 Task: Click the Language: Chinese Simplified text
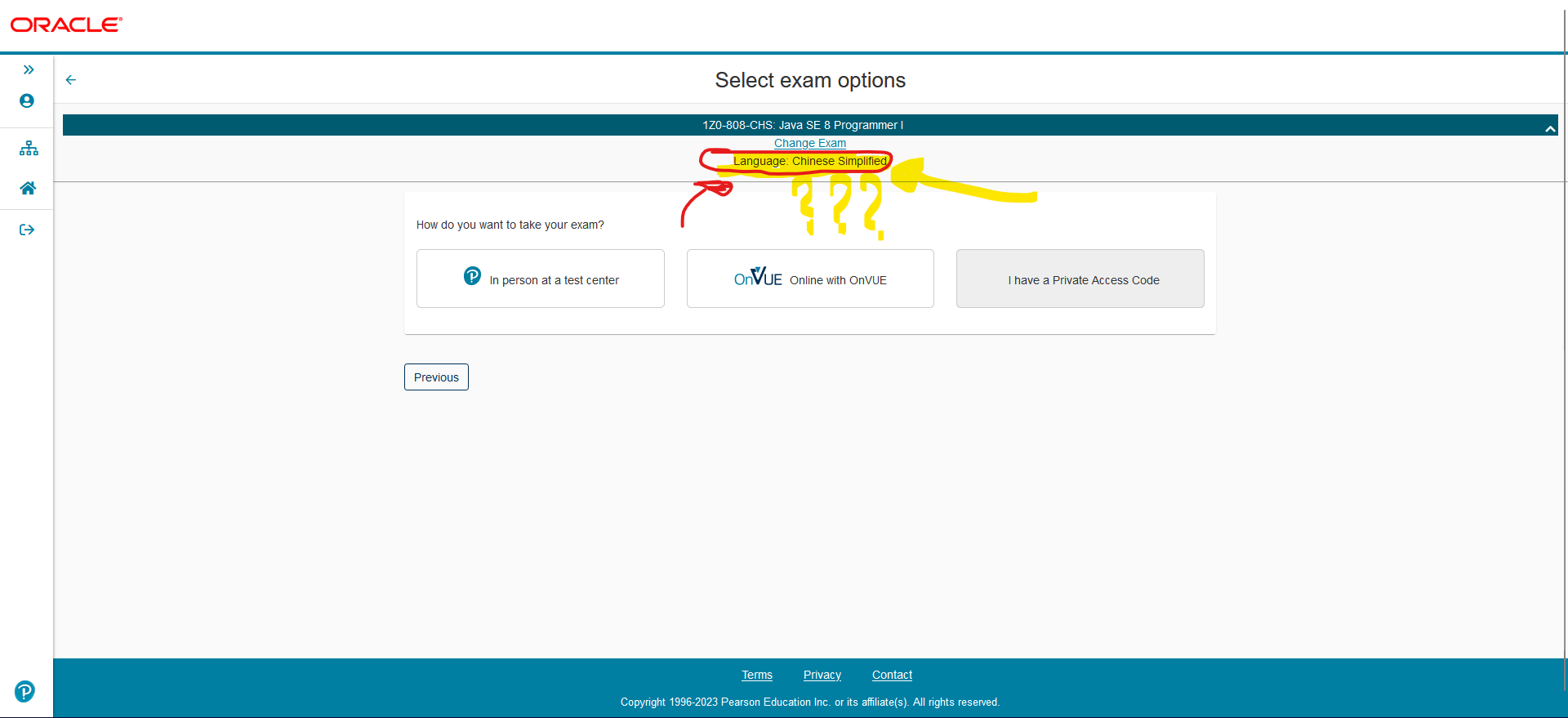(x=810, y=161)
